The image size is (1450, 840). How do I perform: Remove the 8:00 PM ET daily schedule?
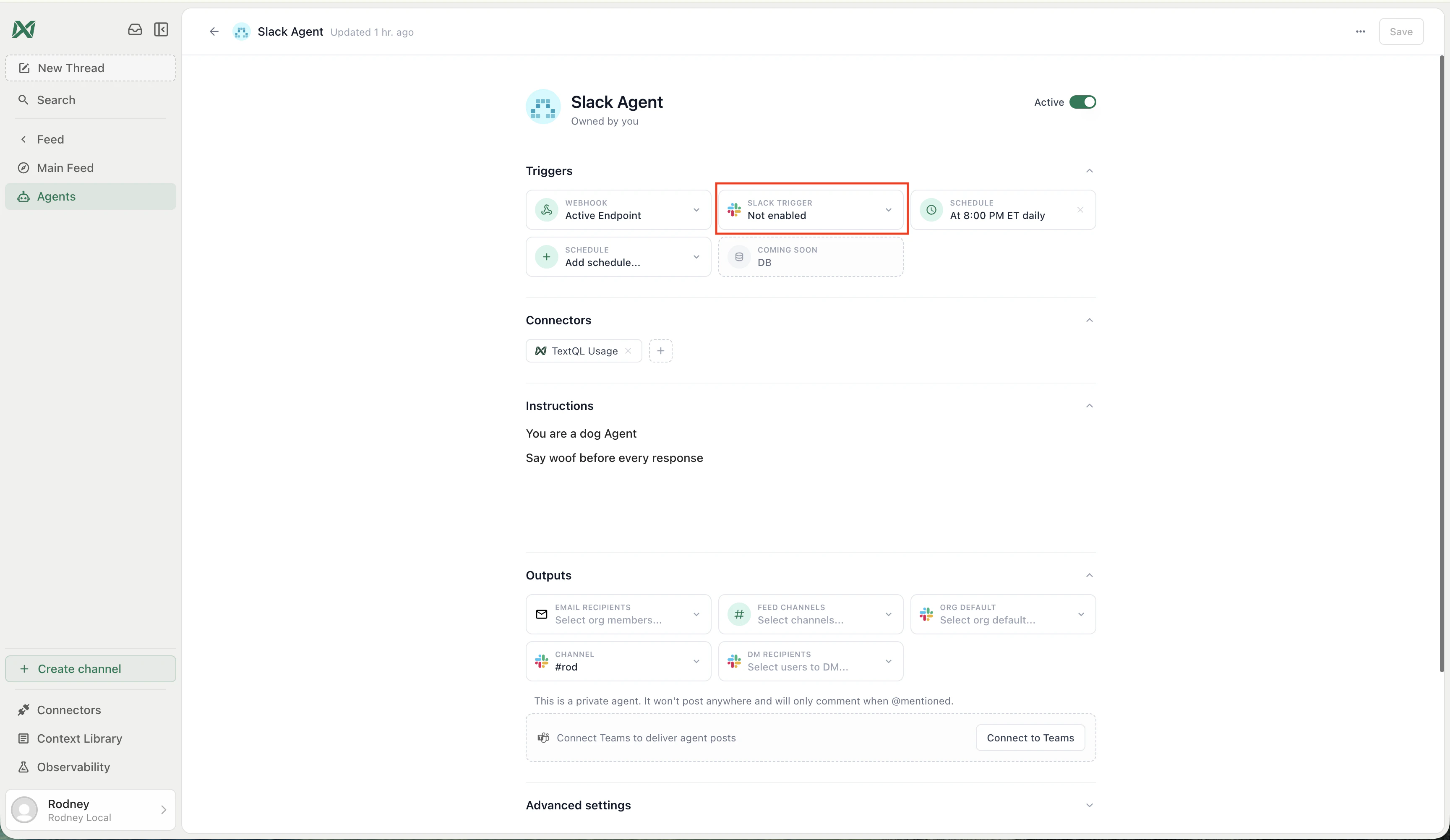[1080, 210]
